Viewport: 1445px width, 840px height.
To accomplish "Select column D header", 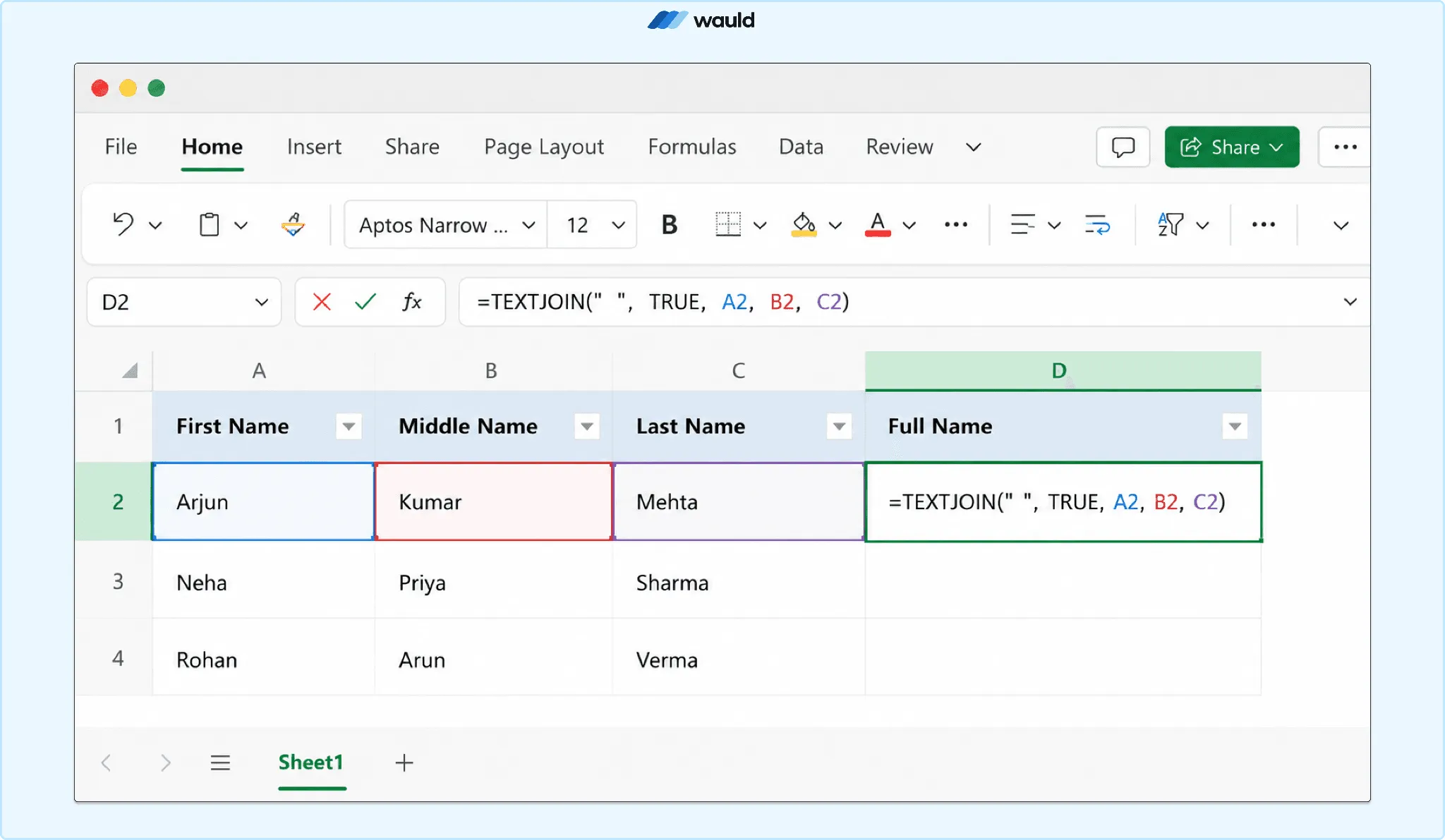I will coord(1063,370).
